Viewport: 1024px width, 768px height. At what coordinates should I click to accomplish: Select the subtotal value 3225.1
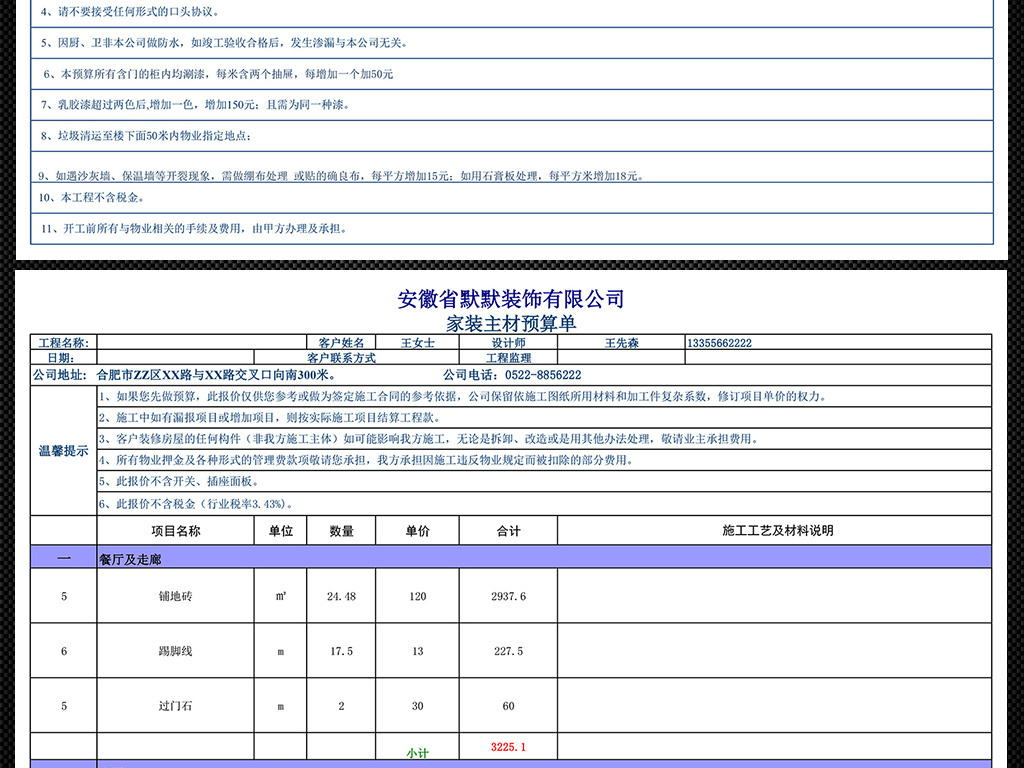508,745
